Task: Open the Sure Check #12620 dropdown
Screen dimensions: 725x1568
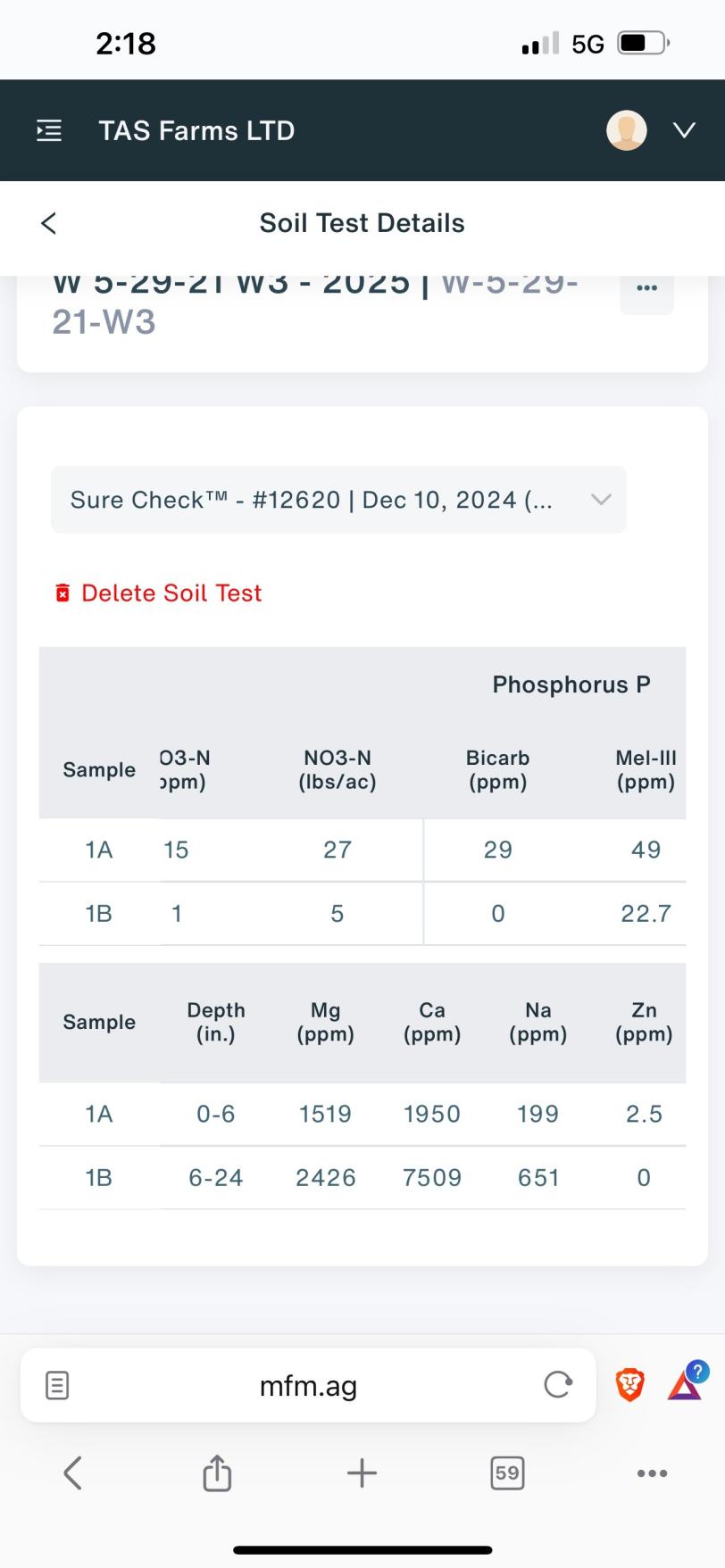Action: pos(338,500)
